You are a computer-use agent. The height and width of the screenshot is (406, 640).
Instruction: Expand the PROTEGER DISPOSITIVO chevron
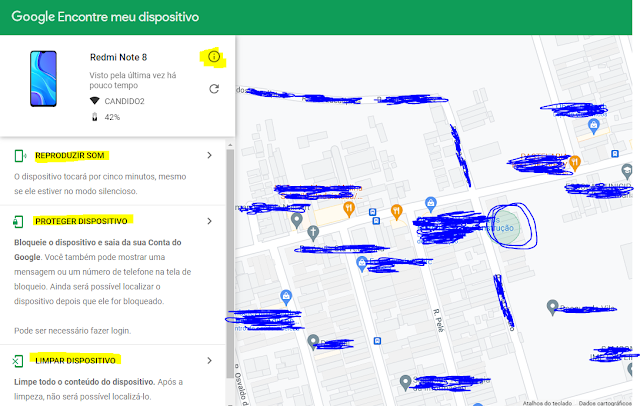[x=209, y=221]
